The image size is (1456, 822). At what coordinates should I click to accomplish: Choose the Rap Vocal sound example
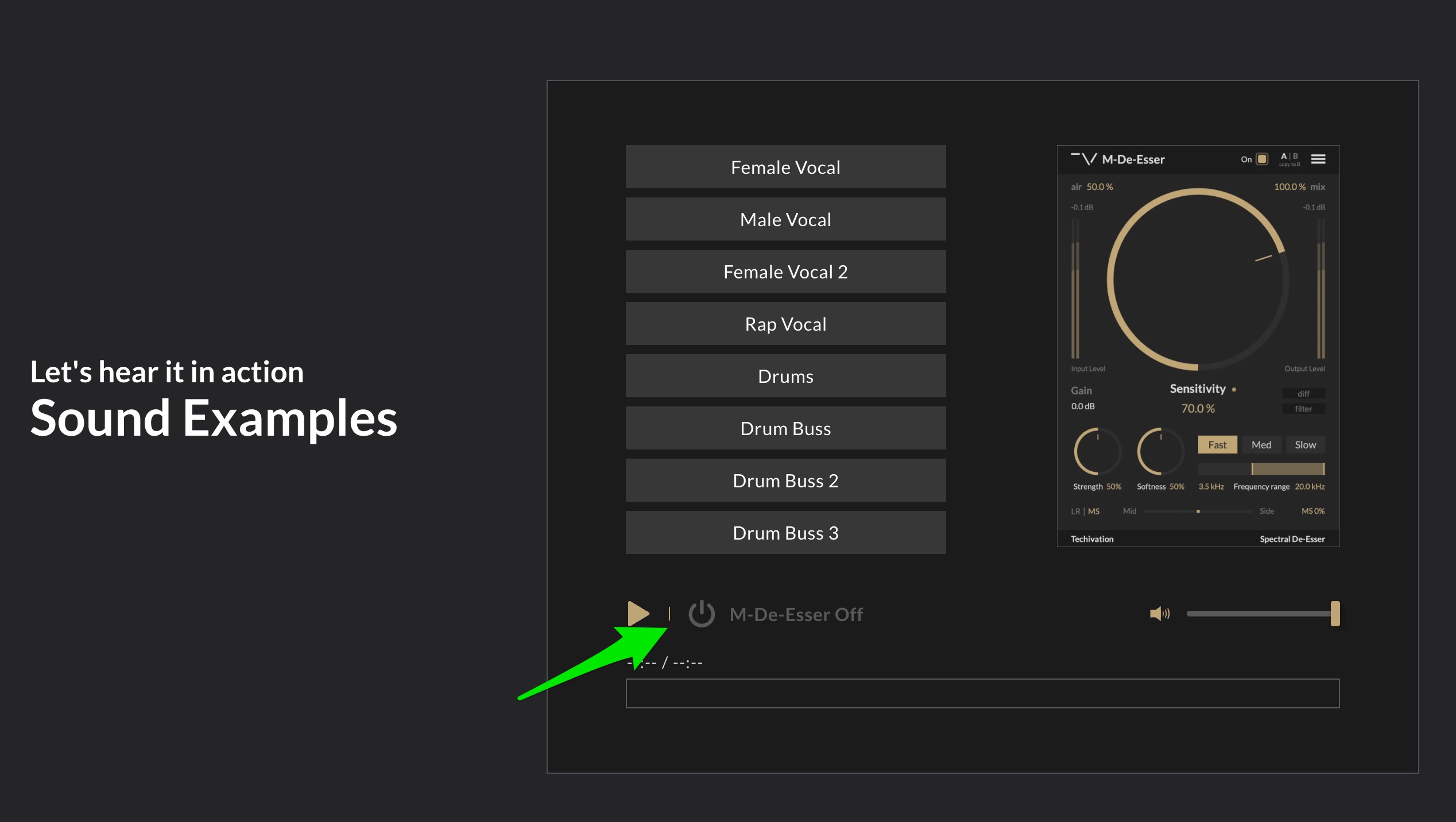pos(785,324)
